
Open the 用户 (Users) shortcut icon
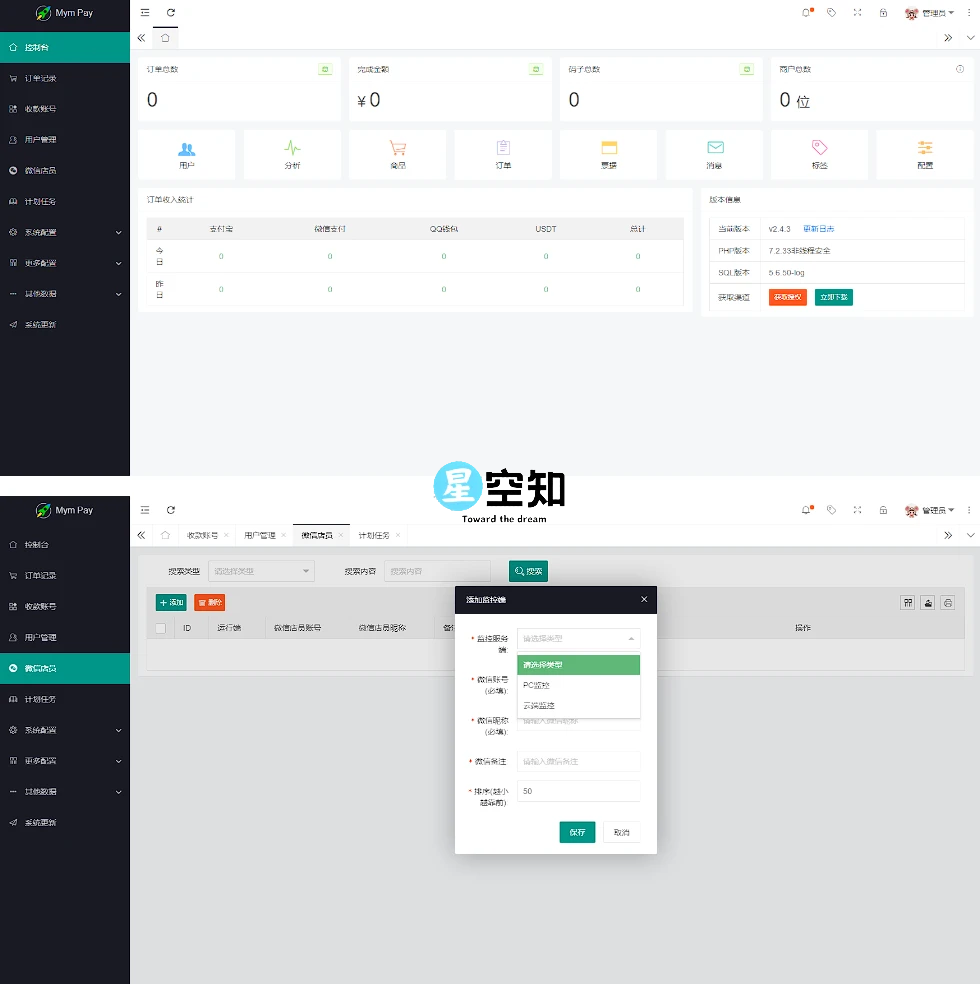click(x=186, y=154)
